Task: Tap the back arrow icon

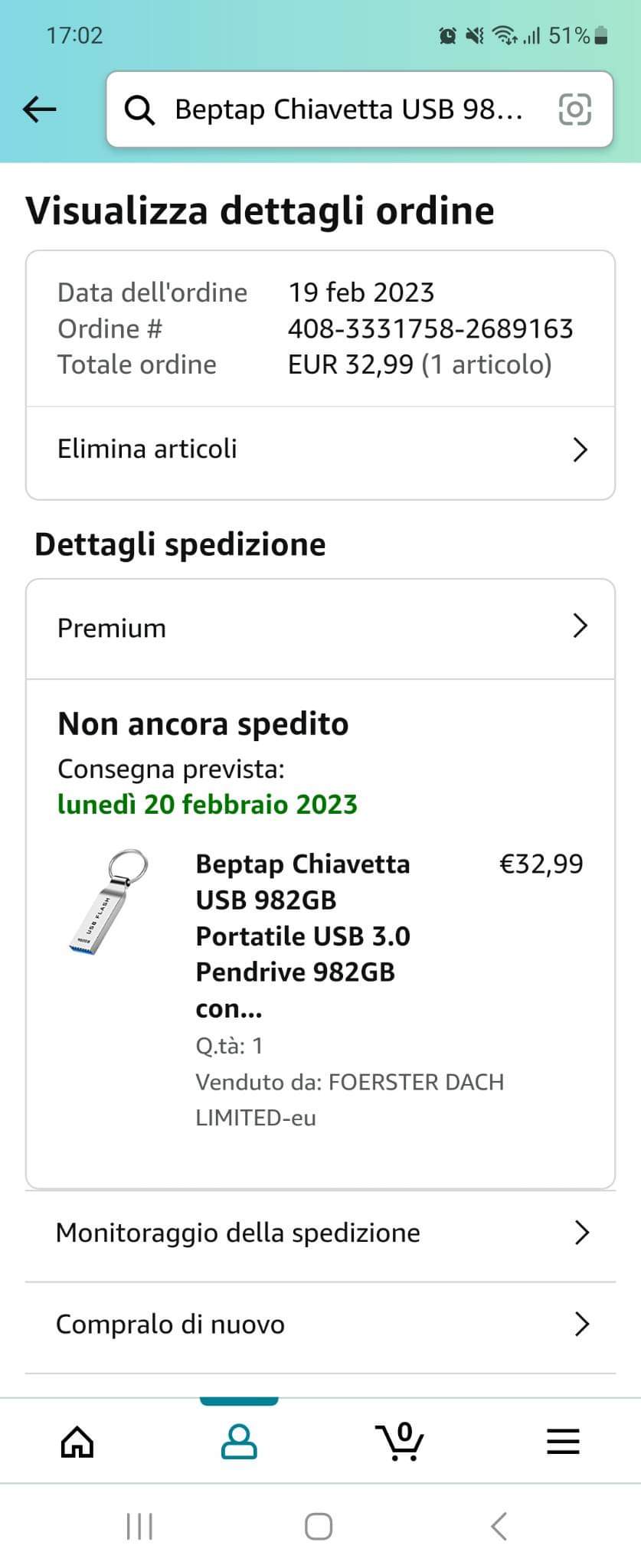Action: [40, 109]
